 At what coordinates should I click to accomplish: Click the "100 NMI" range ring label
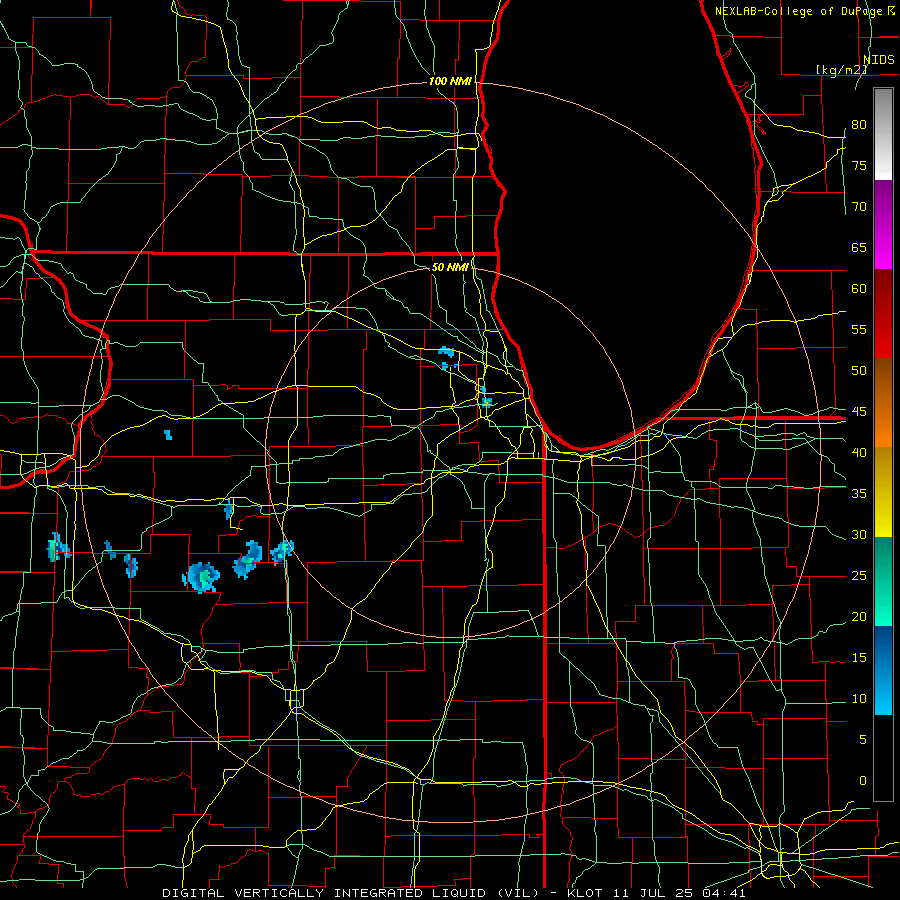(x=450, y=82)
